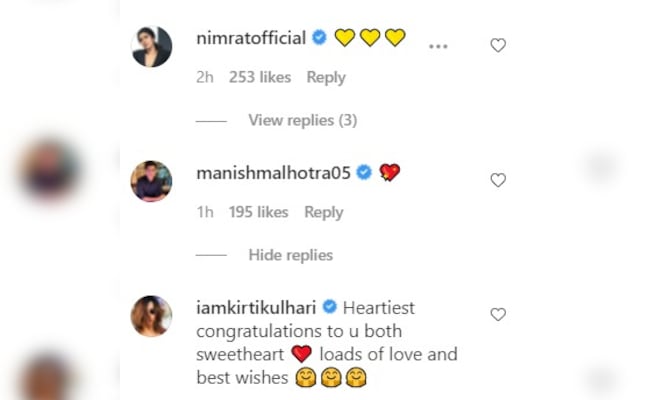650x400 pixels.
Task: Open more options for nimratofficial's comment
Action: tap(438, 45)
